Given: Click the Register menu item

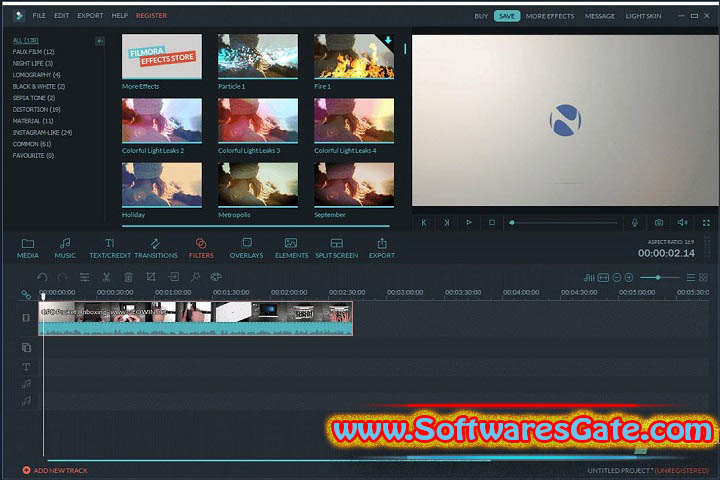Looking at the screenshot, I should [x=151, y=16].
